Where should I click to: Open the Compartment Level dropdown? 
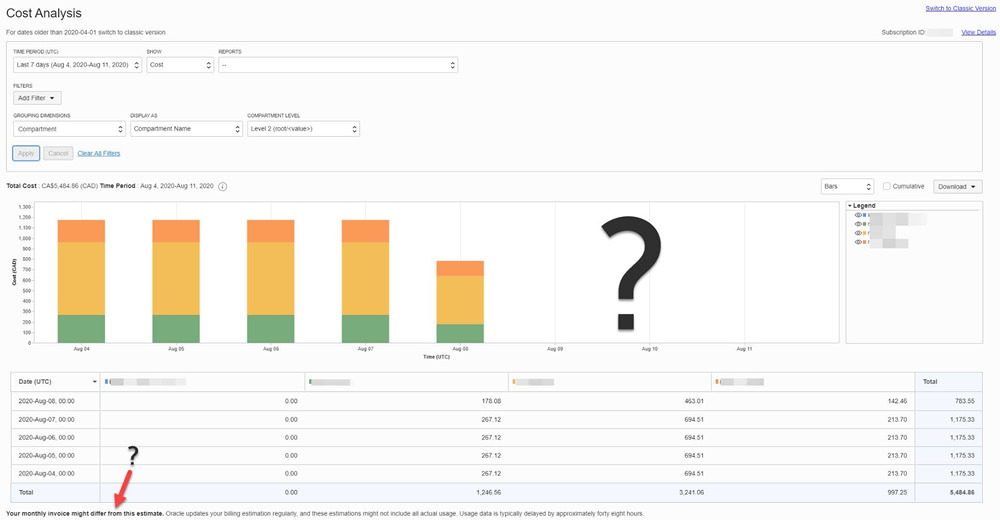[303, 129]
